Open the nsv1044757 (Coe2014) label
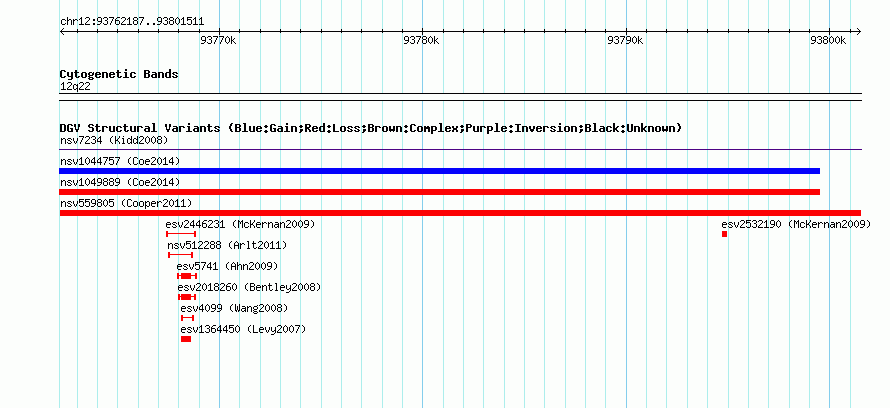The image size is (890, 408). [120, 161]
